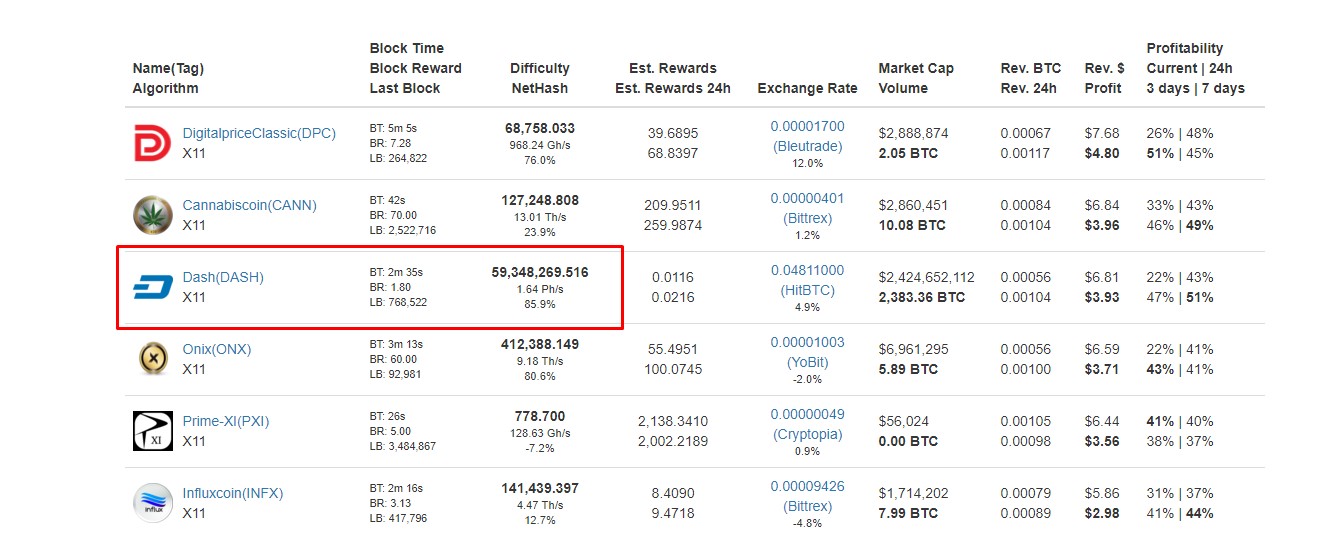Viewport: 1318px width, 539px height.
Task: Click the Est. Rewards column header
Action: tap(673, 78)
